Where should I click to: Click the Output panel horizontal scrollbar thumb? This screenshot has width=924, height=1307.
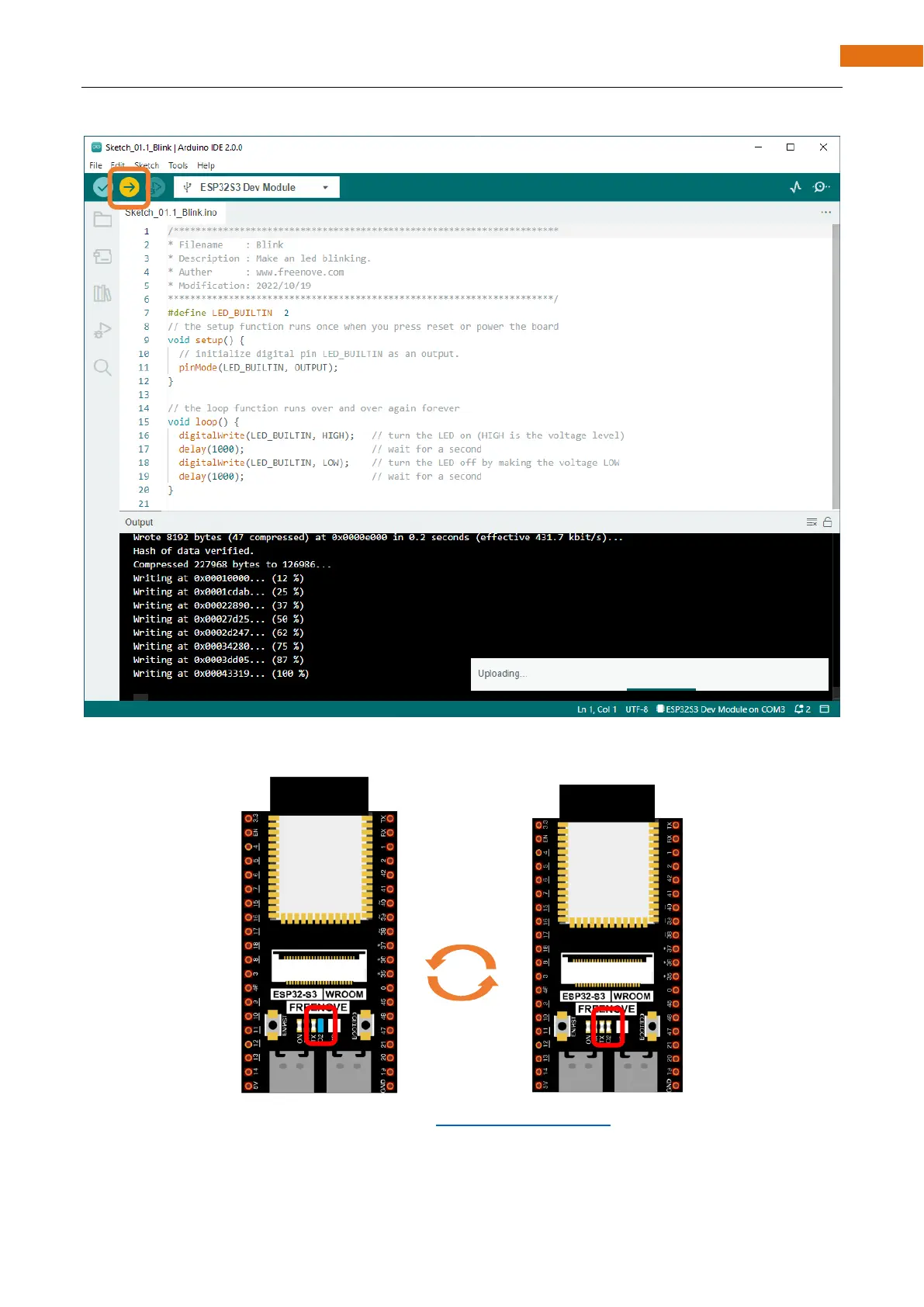(x=140, y=697)
